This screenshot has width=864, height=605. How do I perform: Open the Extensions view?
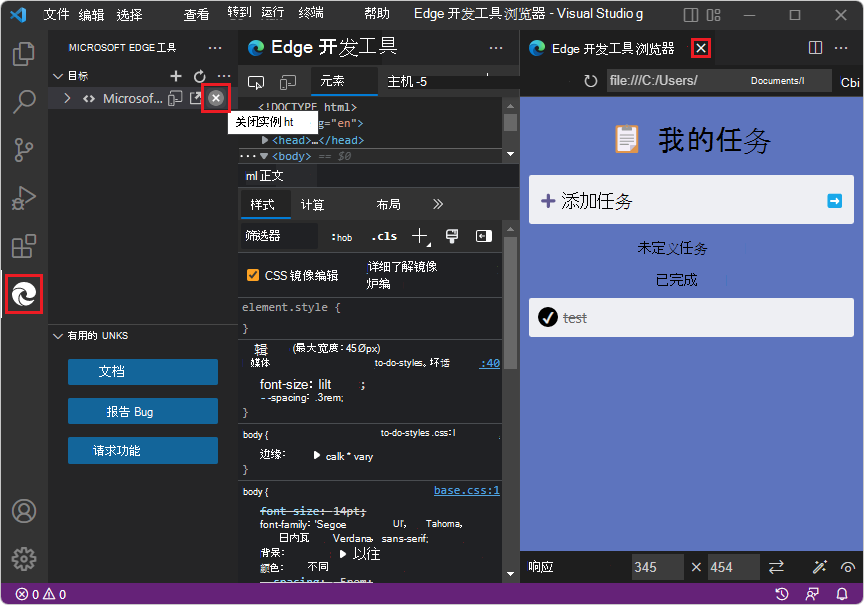pyautogui.click(x=23, y=245)
